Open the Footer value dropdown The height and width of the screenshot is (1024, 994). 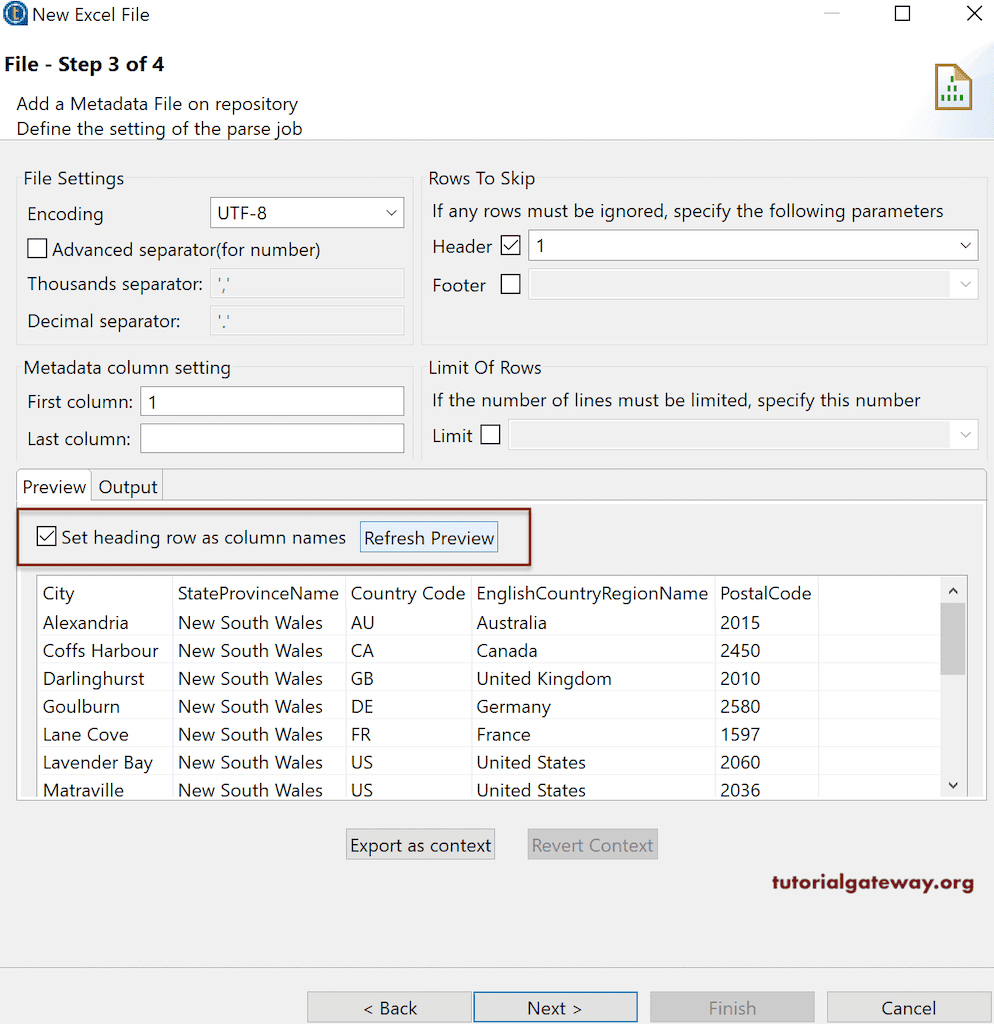click(965, 285)
